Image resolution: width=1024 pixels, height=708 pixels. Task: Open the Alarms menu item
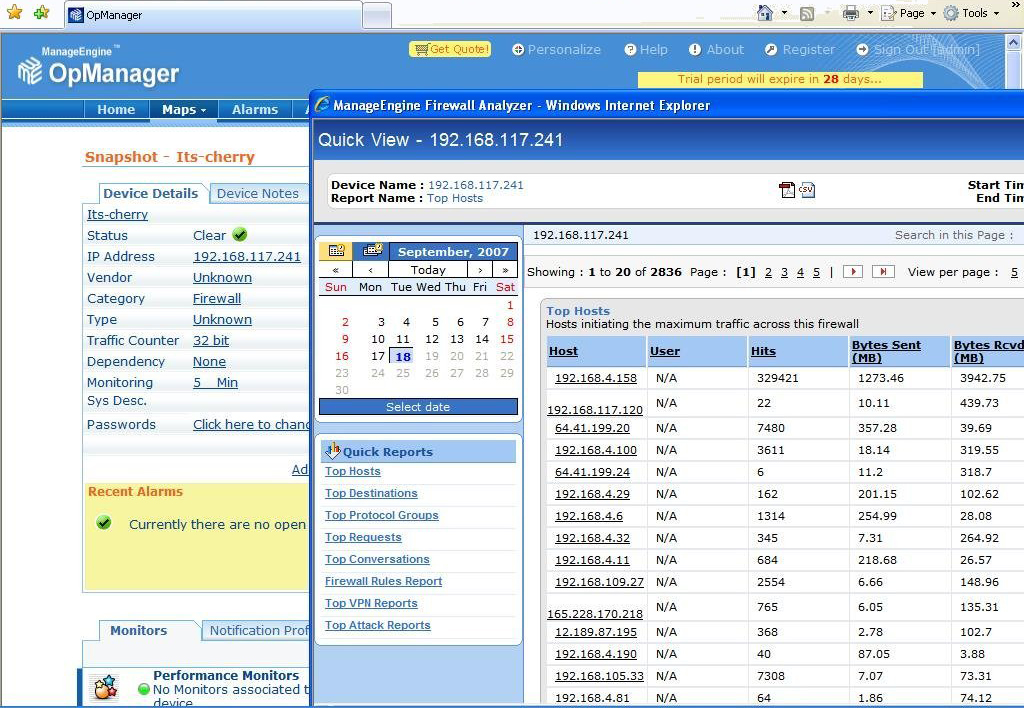[254, 110]
